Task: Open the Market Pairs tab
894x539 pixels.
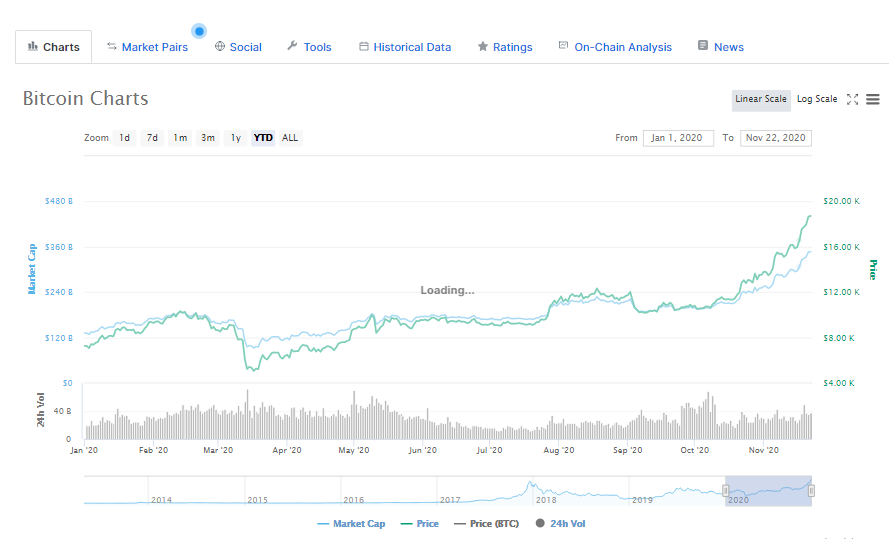Action: point(147,47)
